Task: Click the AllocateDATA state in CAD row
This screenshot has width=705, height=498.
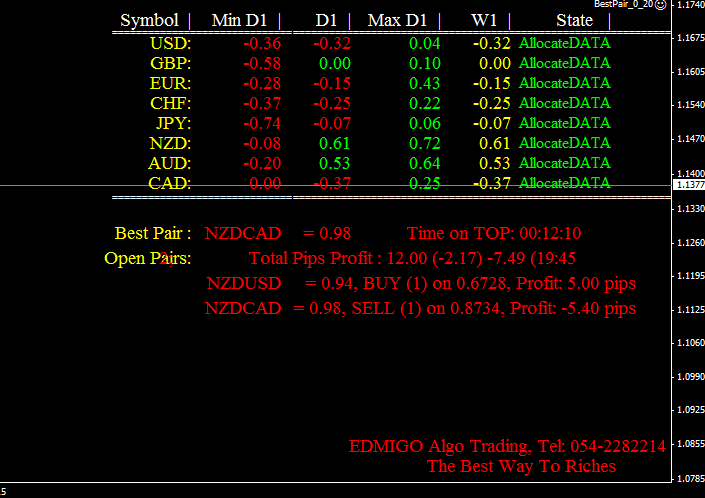Action: pyautogui.click(x=565, y=183)
